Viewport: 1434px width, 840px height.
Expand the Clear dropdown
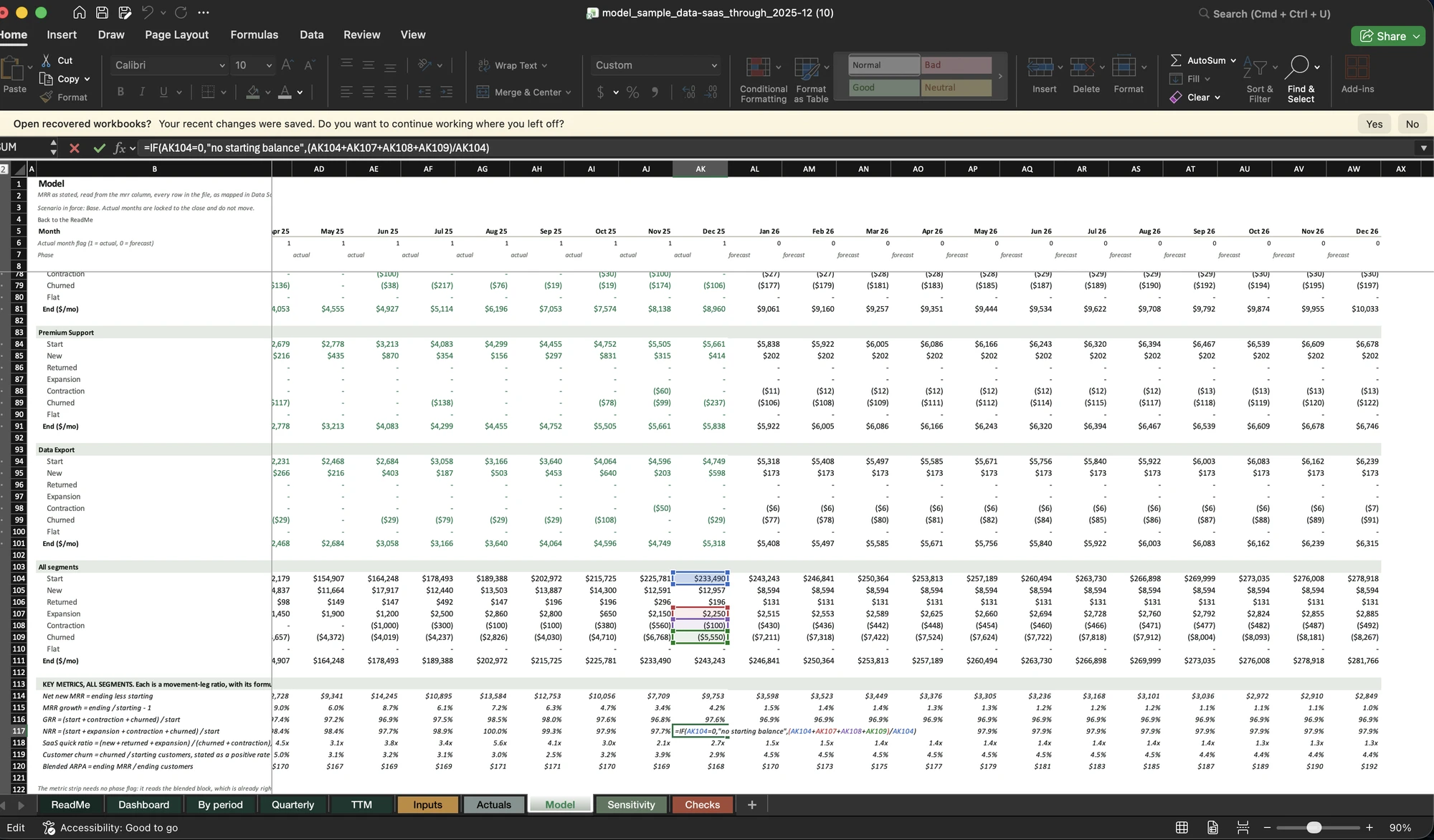(x=1217, y=97)
